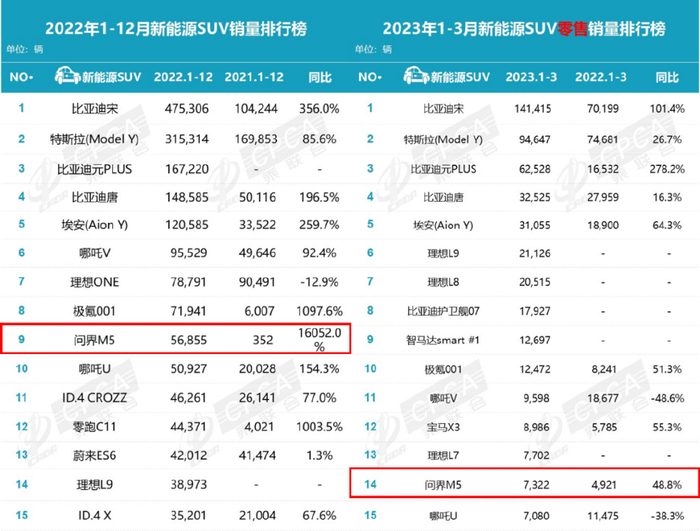
Task: Select the value 120,585
Action: pyautogui.click(x=187, y=225)
